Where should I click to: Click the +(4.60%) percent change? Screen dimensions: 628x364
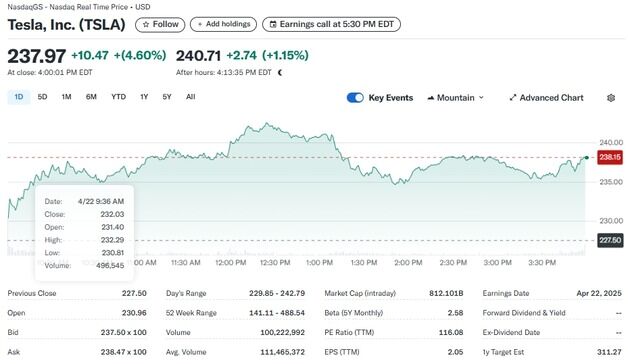point(140,55)
